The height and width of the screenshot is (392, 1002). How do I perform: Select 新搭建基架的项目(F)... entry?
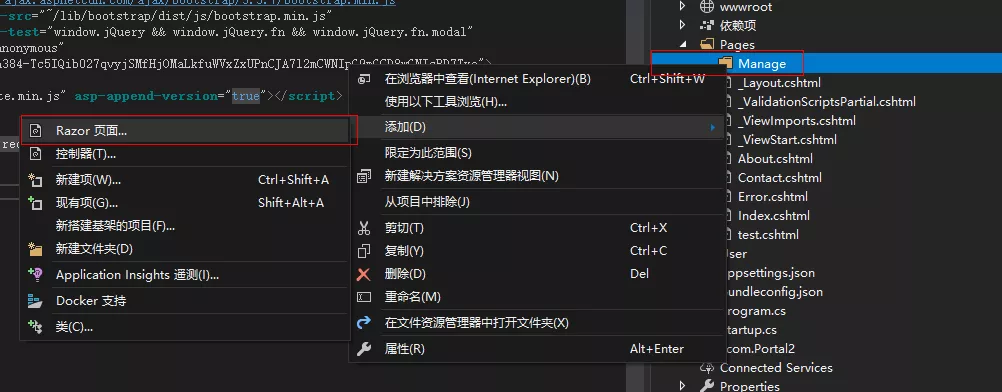pos(185,226)
